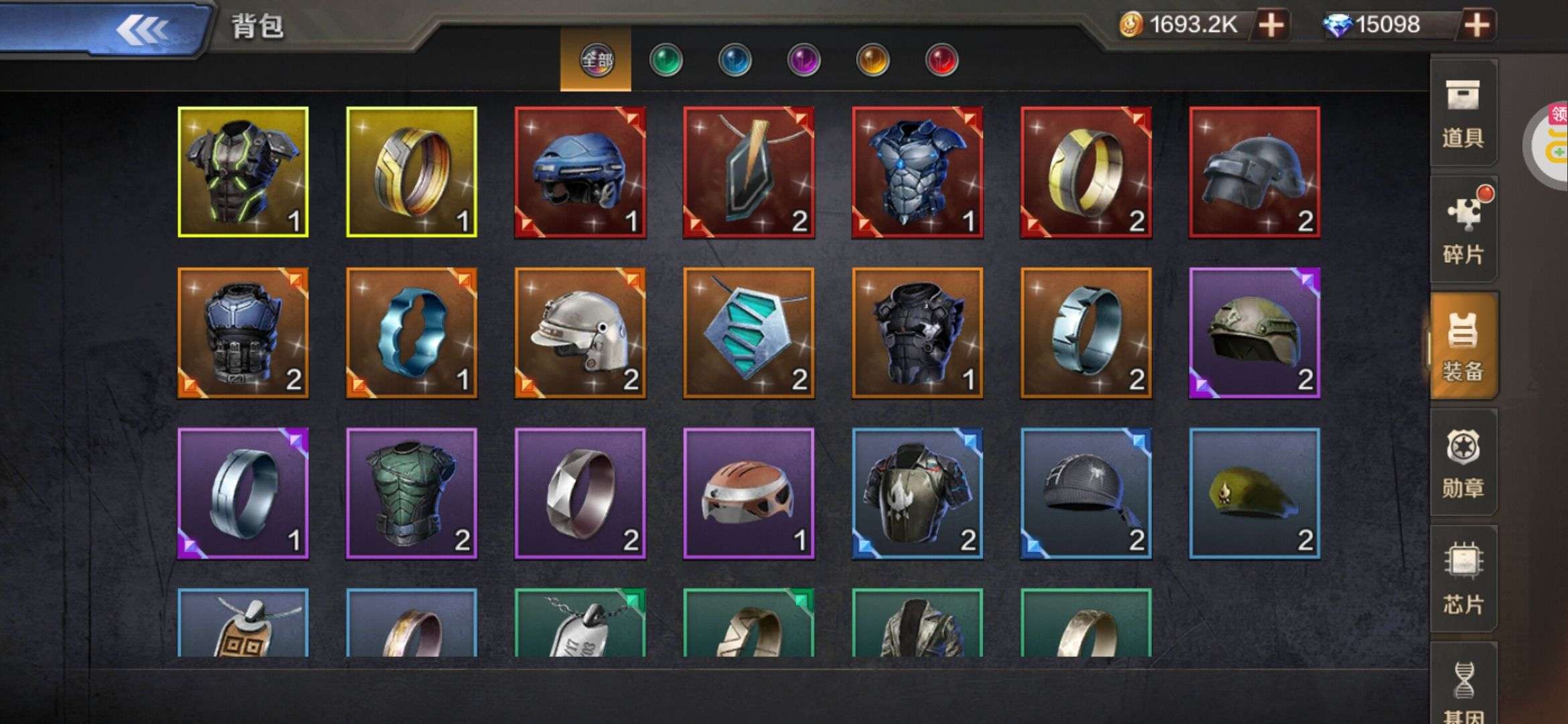Select the 装备 equipment tab
Image resolution: width=1568 pixels, height=724 pixels.
1463,346
